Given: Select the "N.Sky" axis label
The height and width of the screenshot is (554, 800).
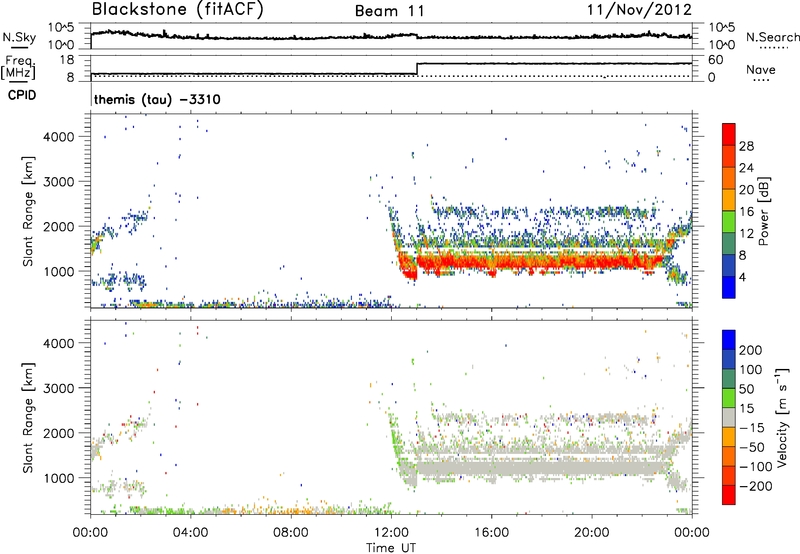Looking at the screenshot, I should pos(19,37).
